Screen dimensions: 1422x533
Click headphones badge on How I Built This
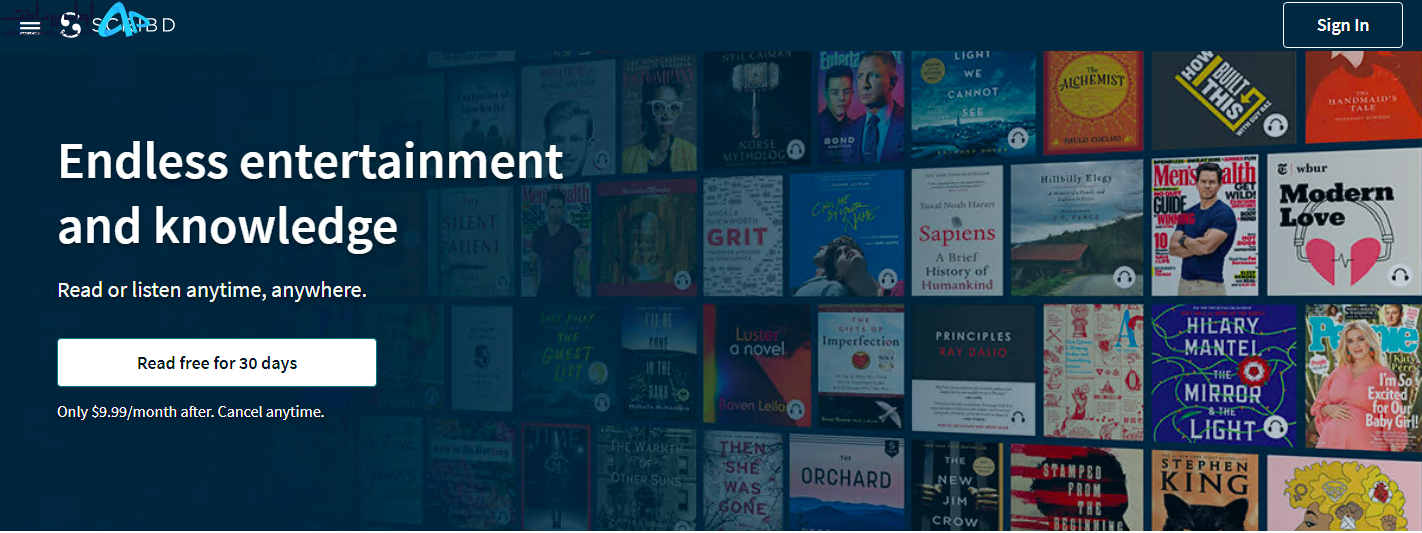click(1274, 127)
